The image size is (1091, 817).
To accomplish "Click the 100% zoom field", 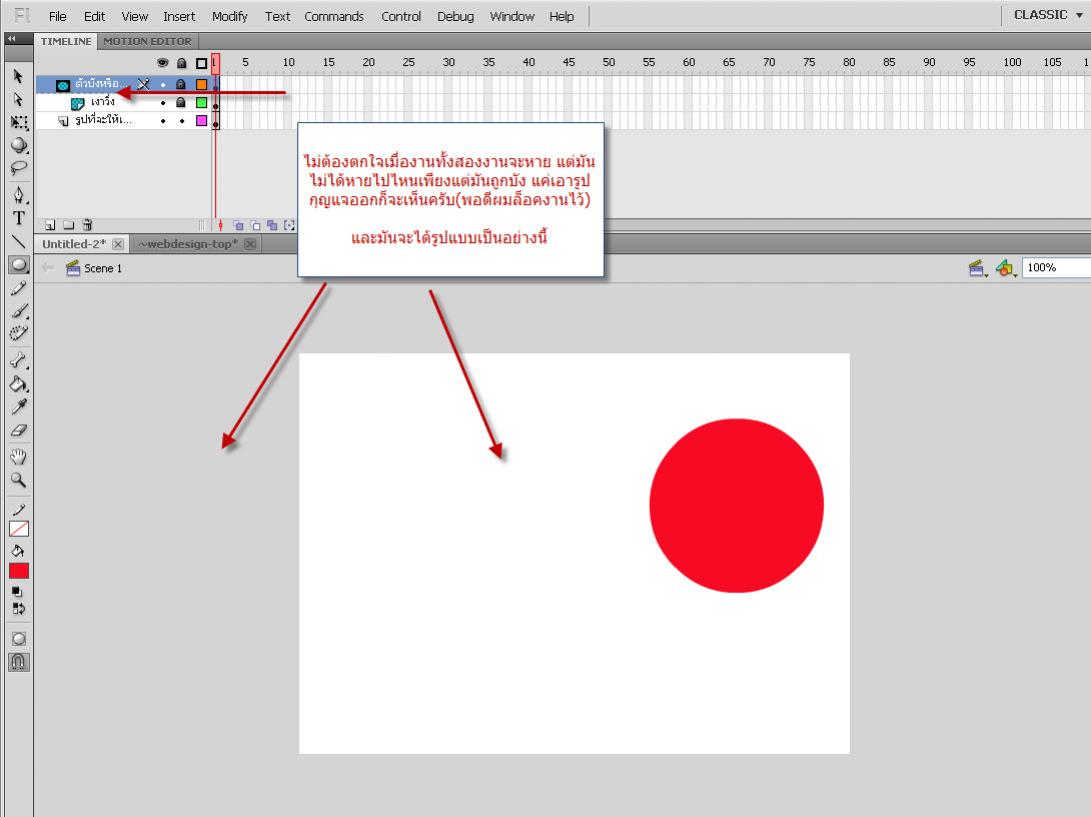I will pyautogui.click(x=1056, y=267).
